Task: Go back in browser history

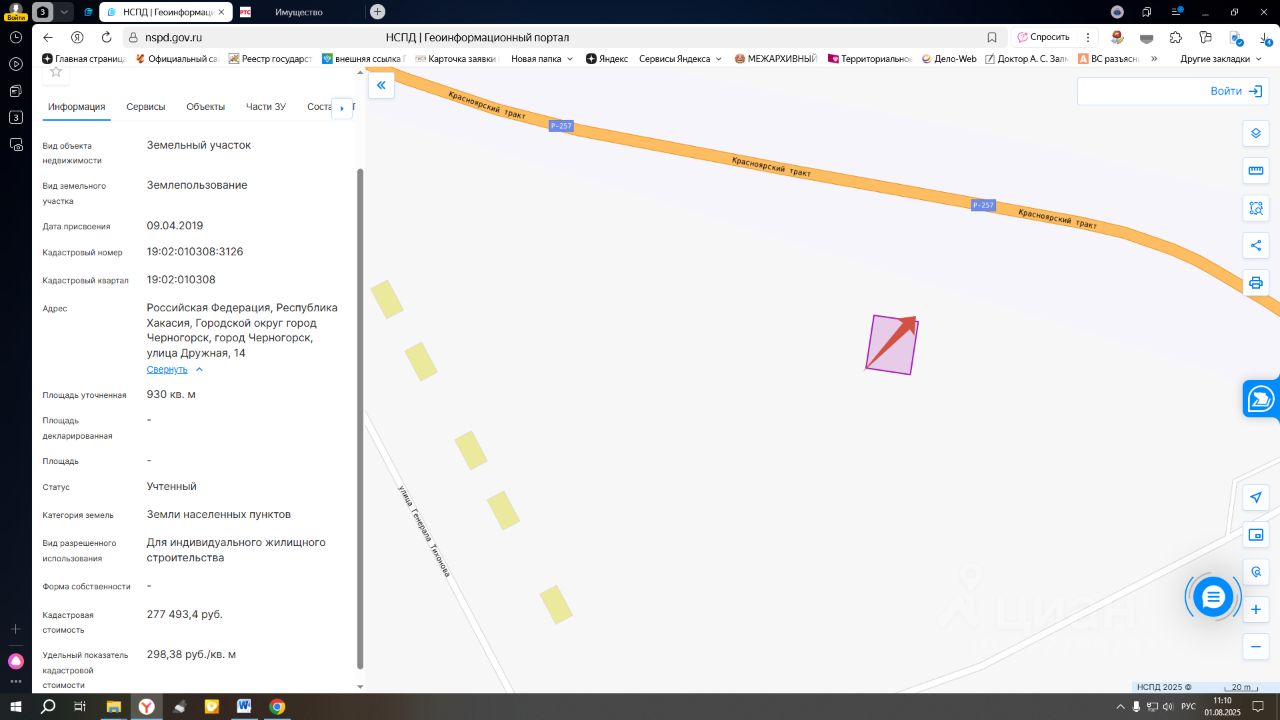Action: coord(47,37)
